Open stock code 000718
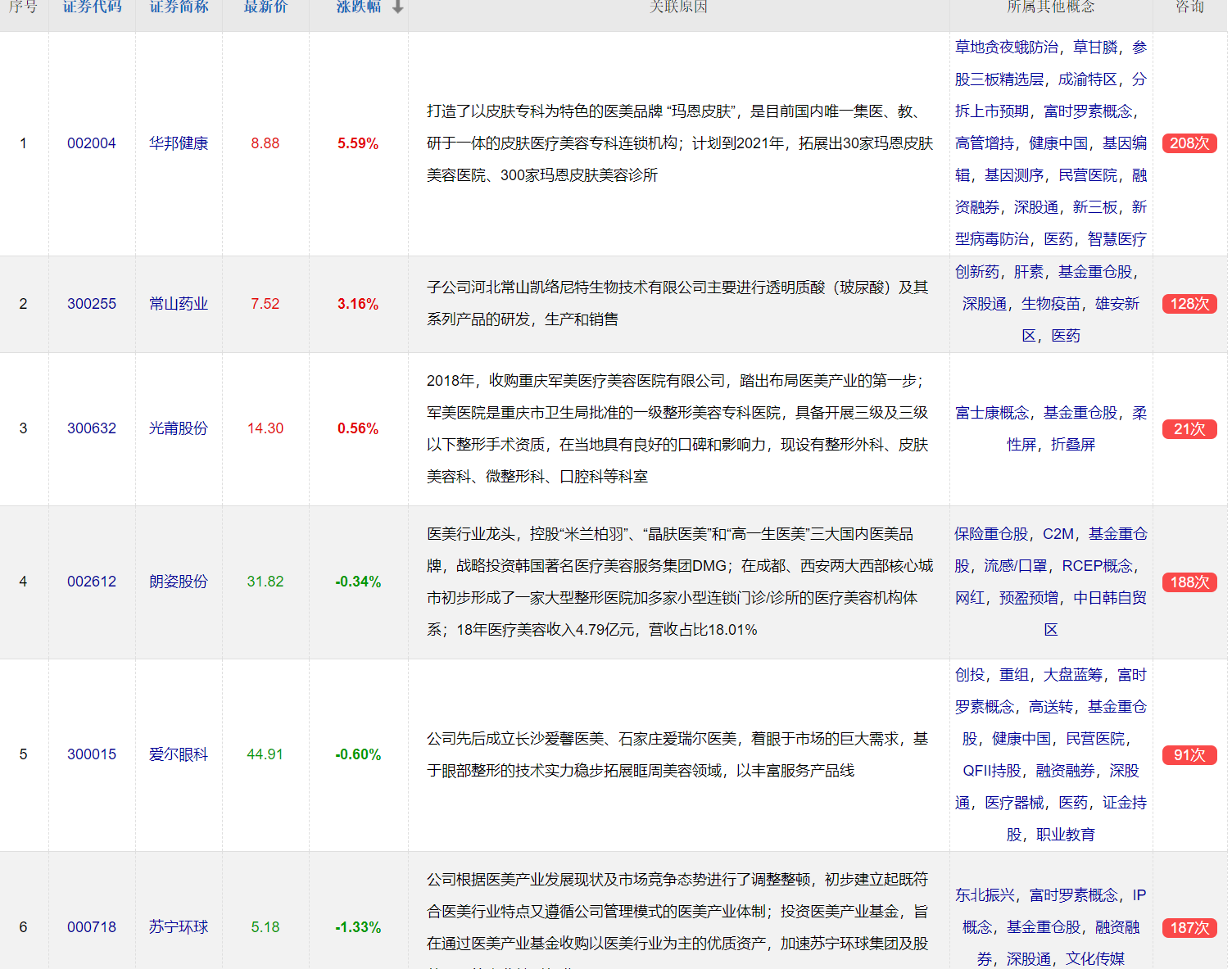The height and width of the screenshot is (969, 1232). [92, 927]
